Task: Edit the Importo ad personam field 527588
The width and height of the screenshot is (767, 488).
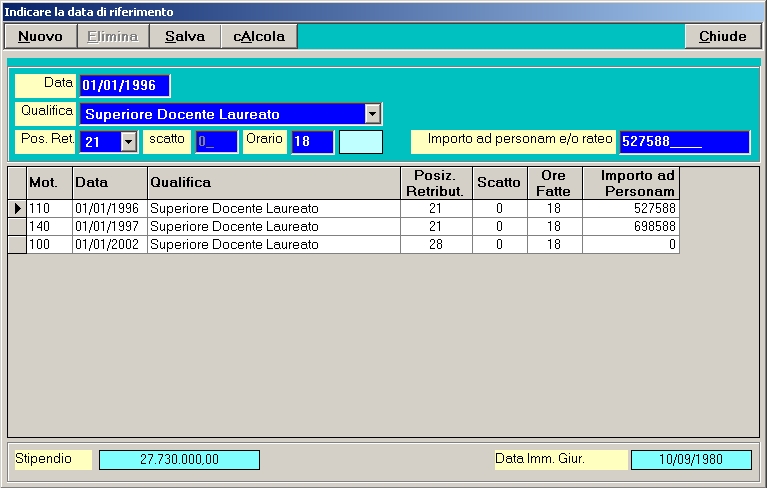Action: tap(684, 142)
